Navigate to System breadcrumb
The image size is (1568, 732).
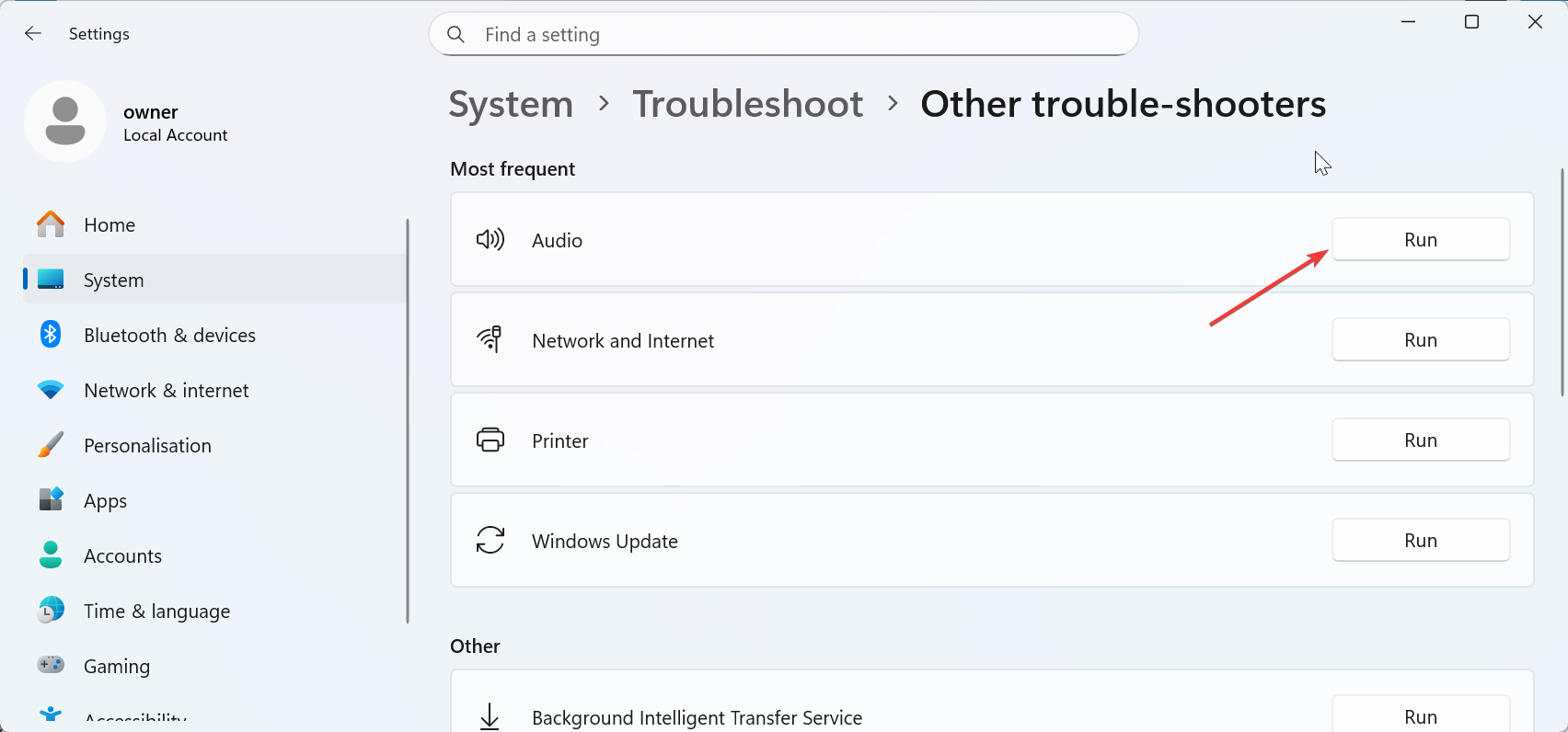[511, 104]
